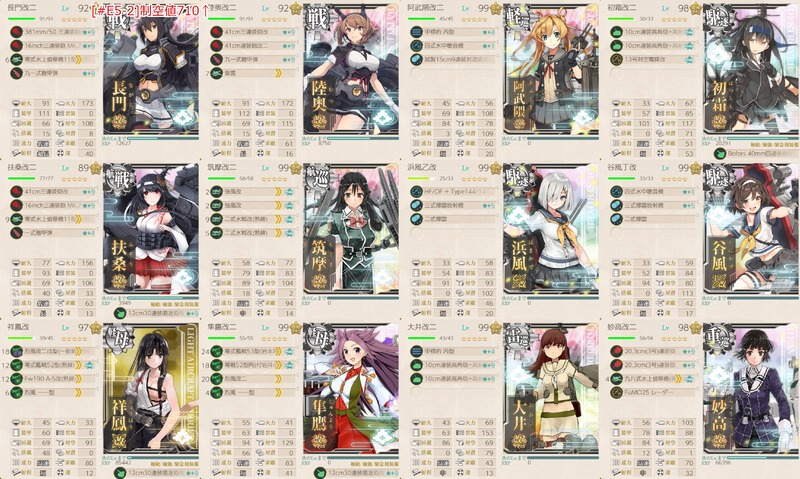Click the married ring badge next to Chikuma's Lv 99

click(x=296, y=168)
